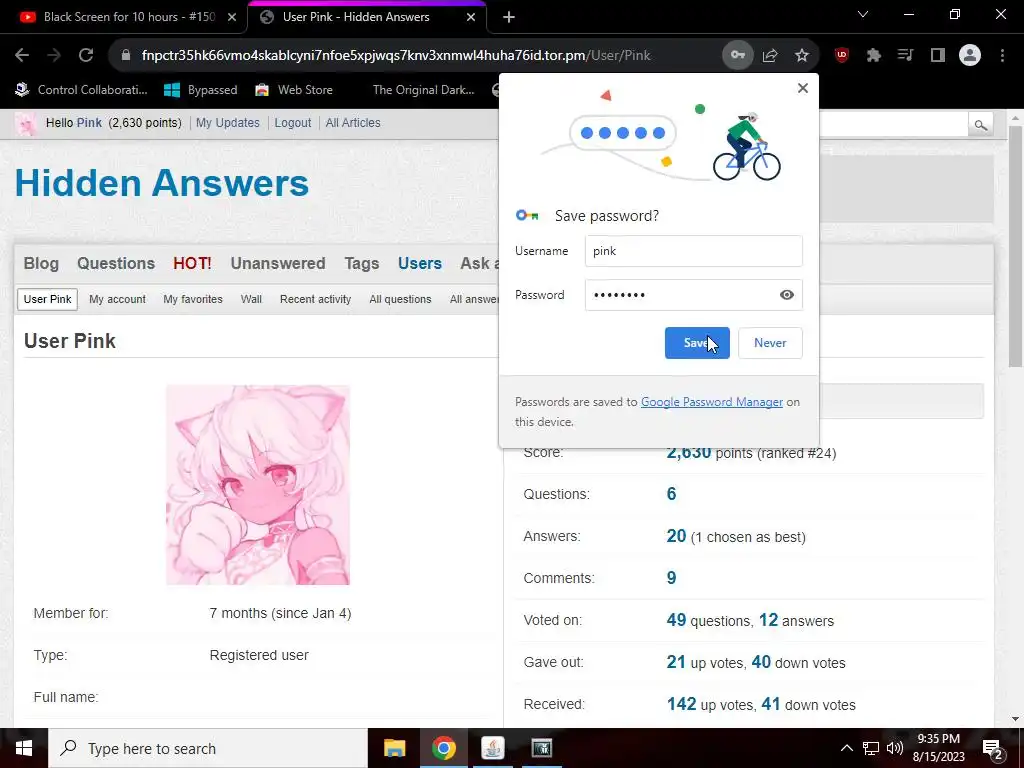The image size is (1024, 768).
Task: Bookmark this page with star icon
Action: (802, 56)
